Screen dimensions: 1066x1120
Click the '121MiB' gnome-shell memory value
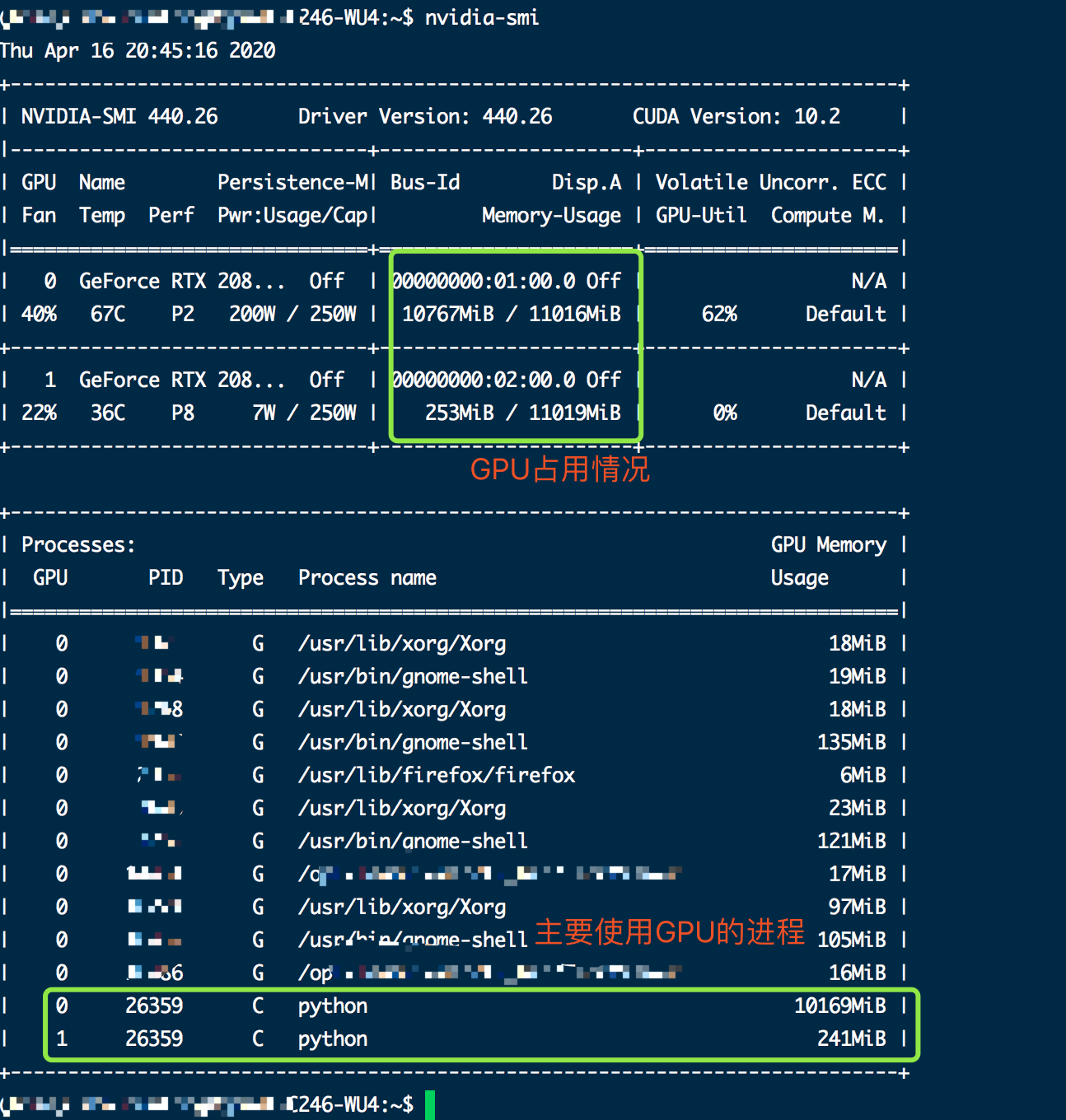[x=852, y=841]
